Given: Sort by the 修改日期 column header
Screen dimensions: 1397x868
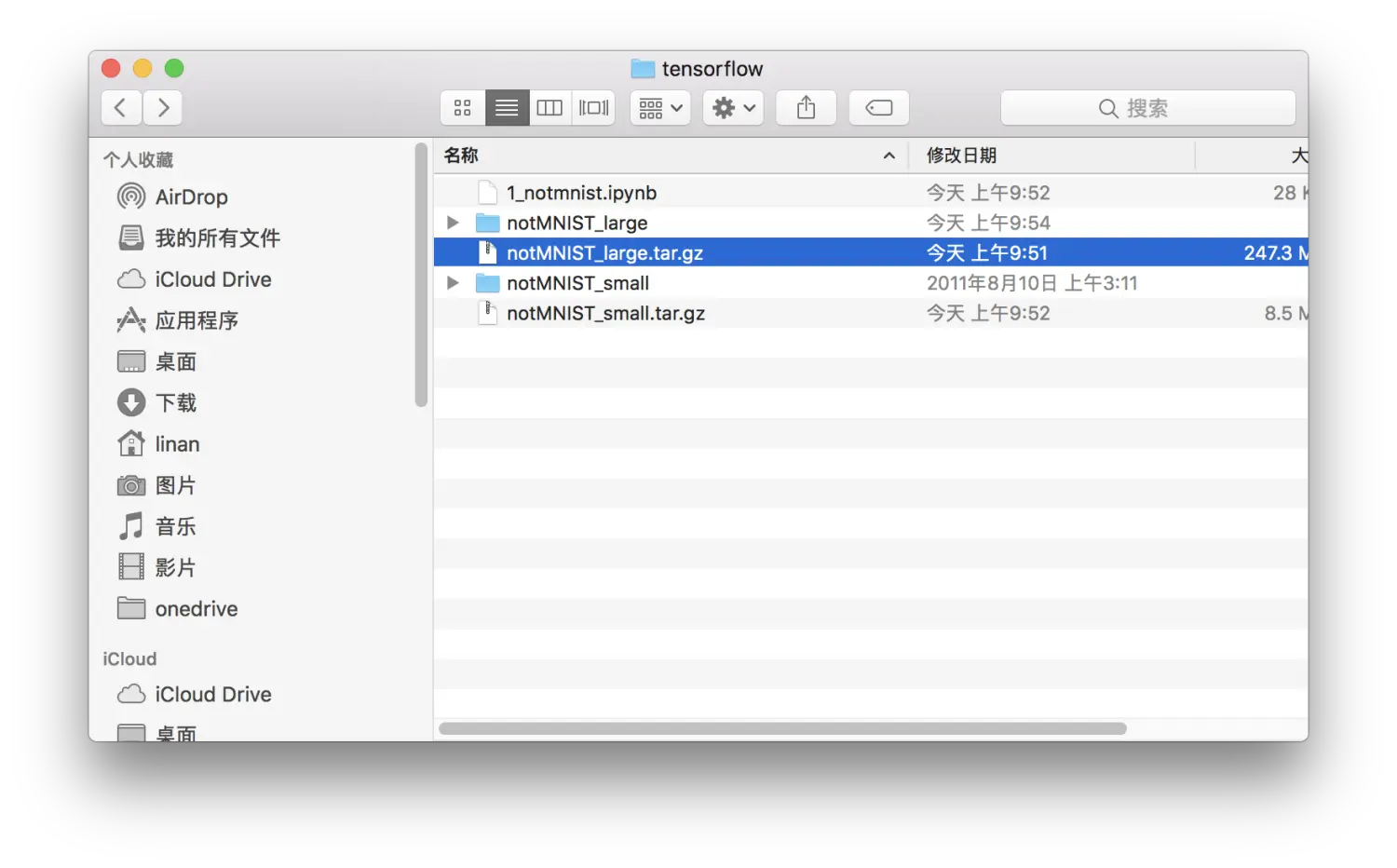Looking at the screenshot, I should coord(962,156).
